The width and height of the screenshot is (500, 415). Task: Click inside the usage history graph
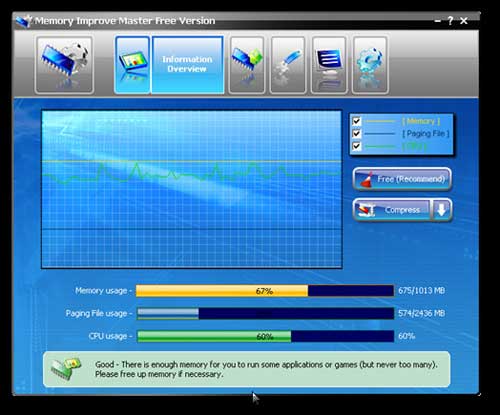pyautogui.click(x=192, y=189)
